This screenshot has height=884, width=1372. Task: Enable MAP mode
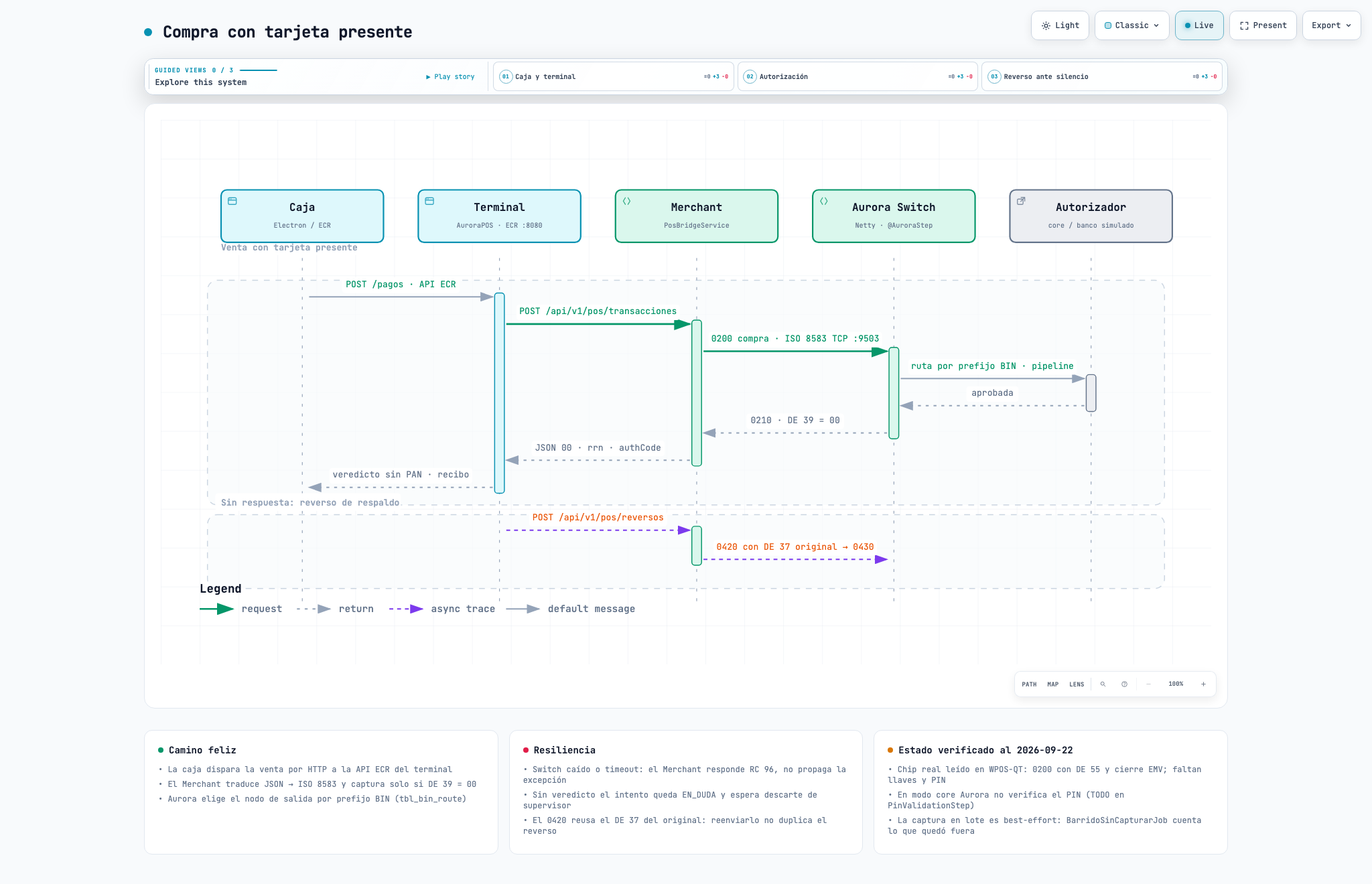tap(1053, 684)
